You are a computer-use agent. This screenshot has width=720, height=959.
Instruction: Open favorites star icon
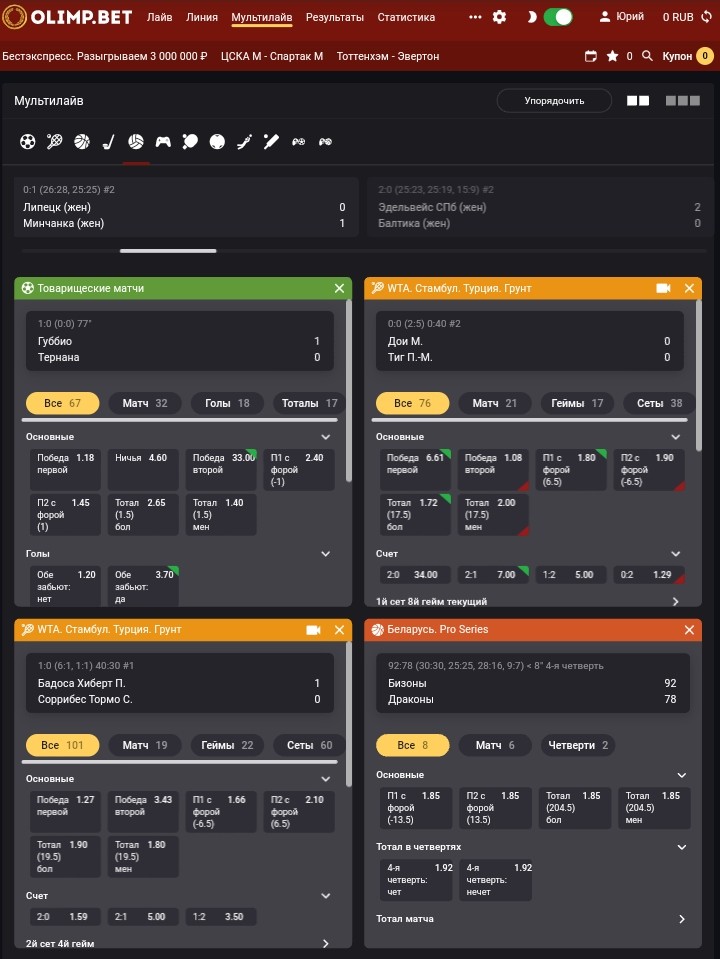(x=613, y=56)
